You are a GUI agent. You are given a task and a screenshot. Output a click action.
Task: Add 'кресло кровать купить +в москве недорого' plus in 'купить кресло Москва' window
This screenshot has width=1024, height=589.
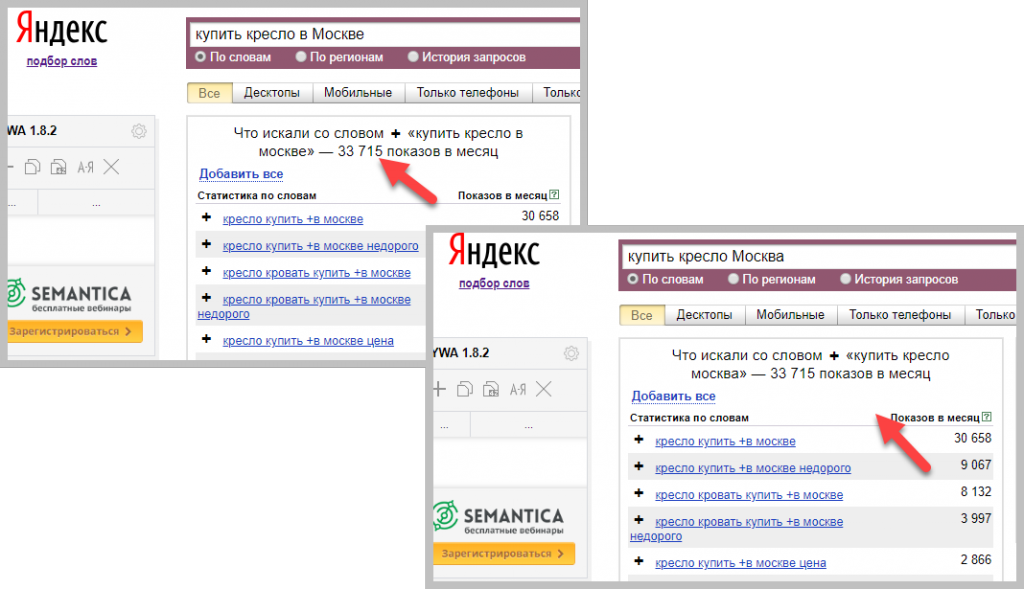(x=639, y=520)
